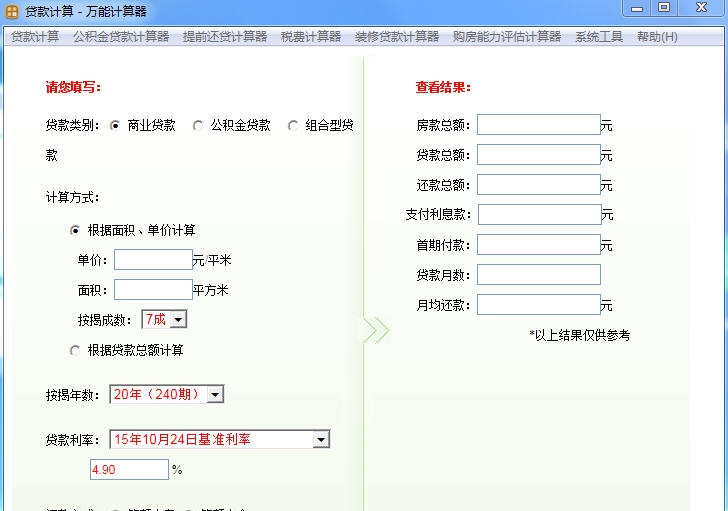Click the 贷款总额 result field
This screenshot has height=511, width=728.
539,155
